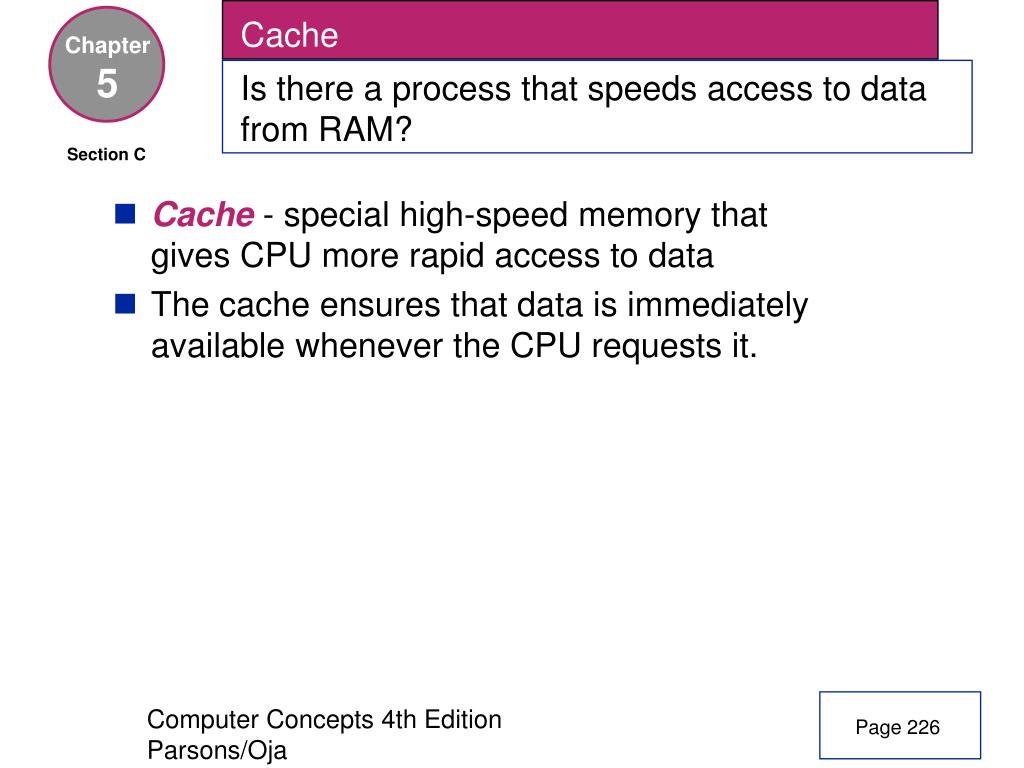Screen dimensions: 1024x768
Task: Click the second blue square bullet
Action: [125, 304]
